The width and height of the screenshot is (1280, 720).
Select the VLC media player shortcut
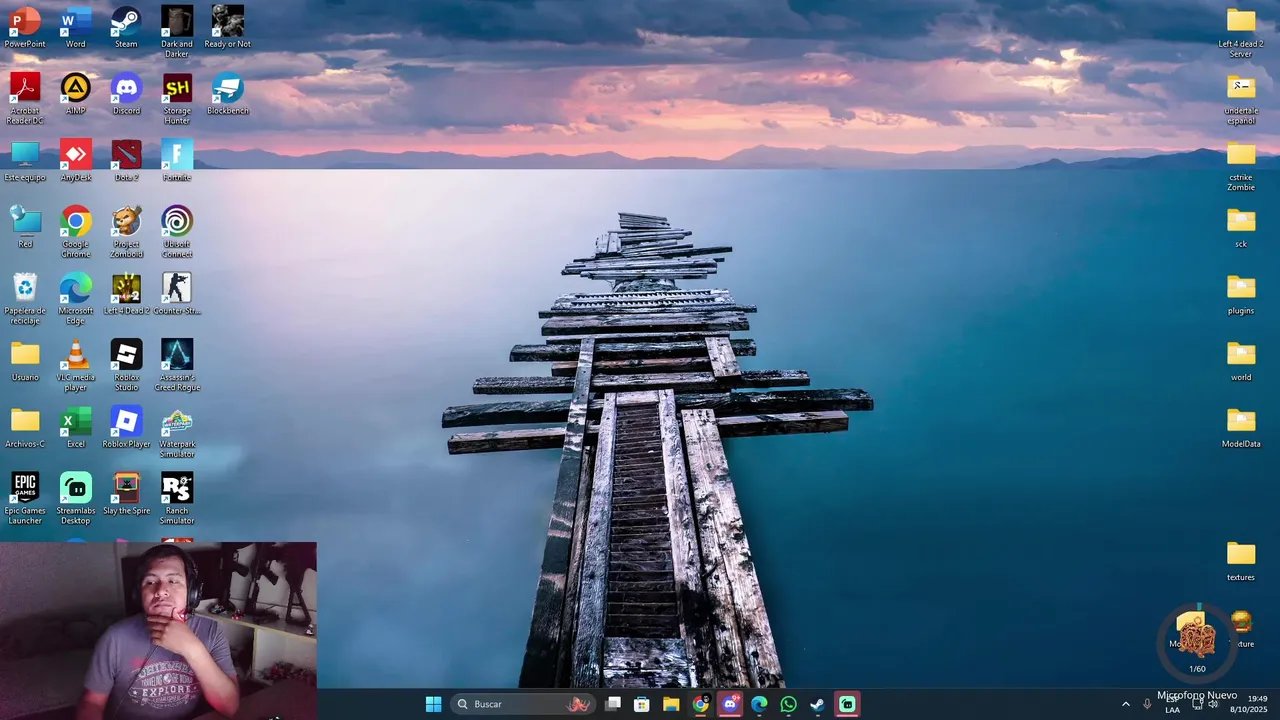tap(76, 365)
